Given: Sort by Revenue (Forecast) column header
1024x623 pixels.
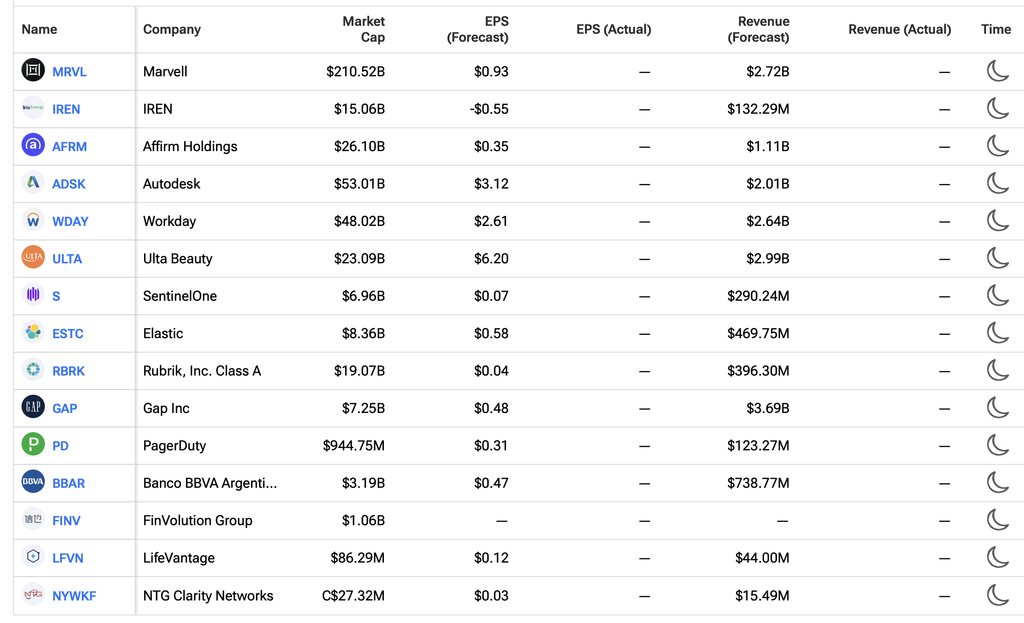Looking at the screenshot, I should tap(758, 29).
